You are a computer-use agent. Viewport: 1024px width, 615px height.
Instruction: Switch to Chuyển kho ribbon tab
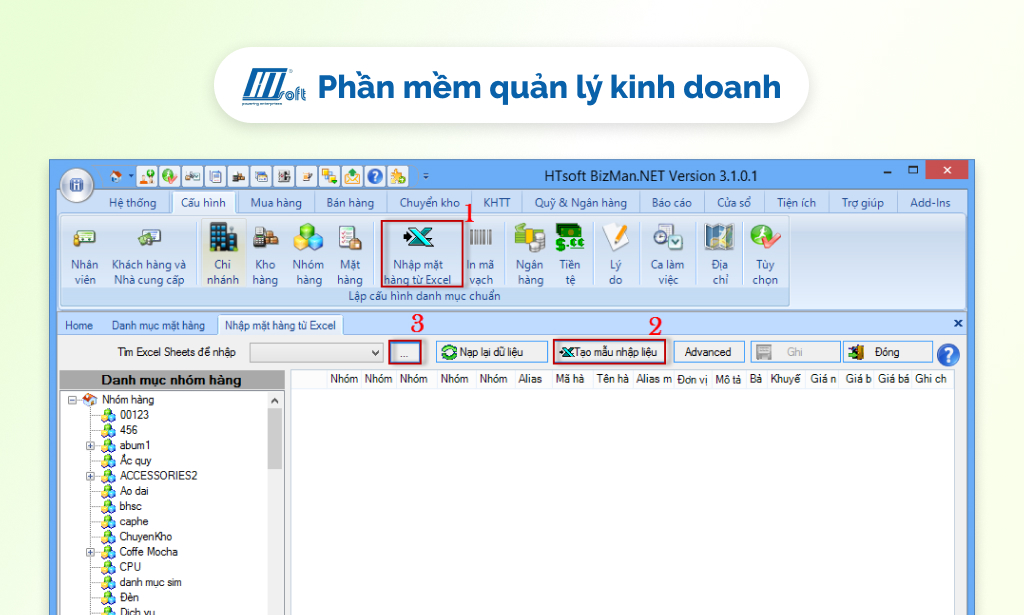[x=430, y=203]
